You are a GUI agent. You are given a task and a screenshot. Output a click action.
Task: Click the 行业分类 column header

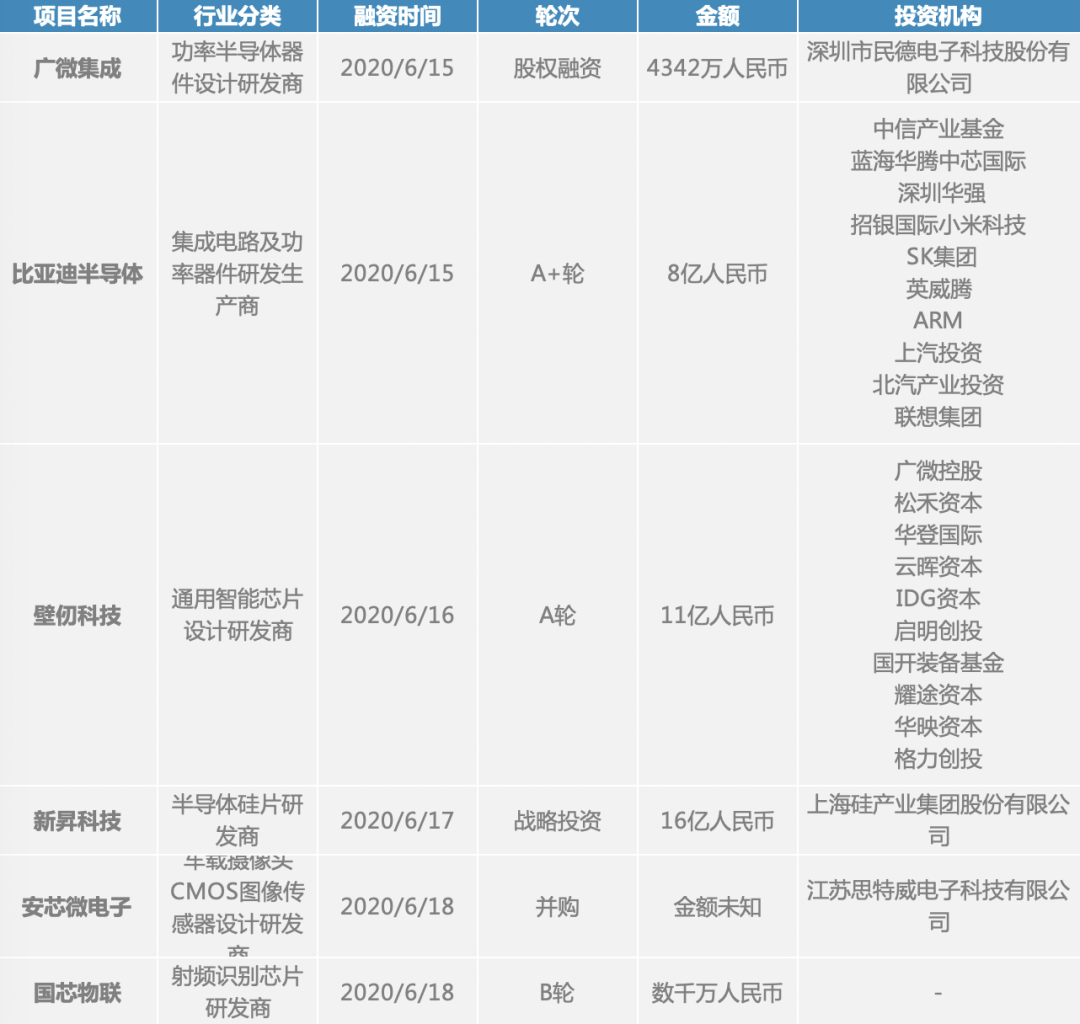pos(238,16)
